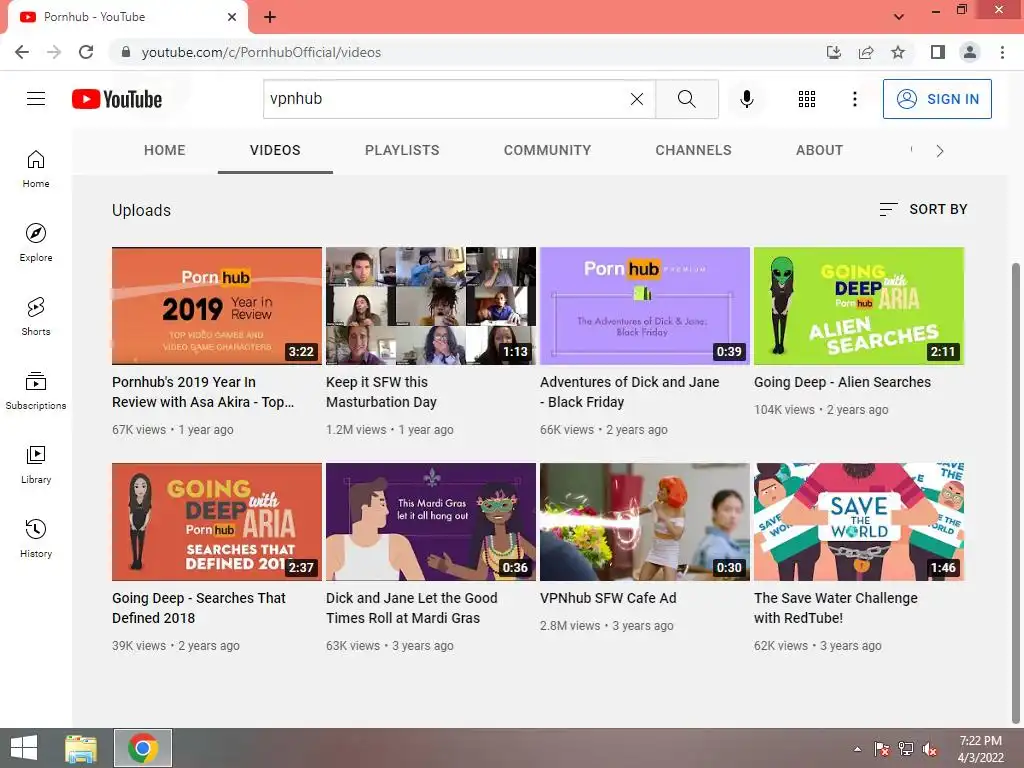Switch to the ABOUT tab
Viewport: 1024px width, 768px height.
click(x=820, y=150)
